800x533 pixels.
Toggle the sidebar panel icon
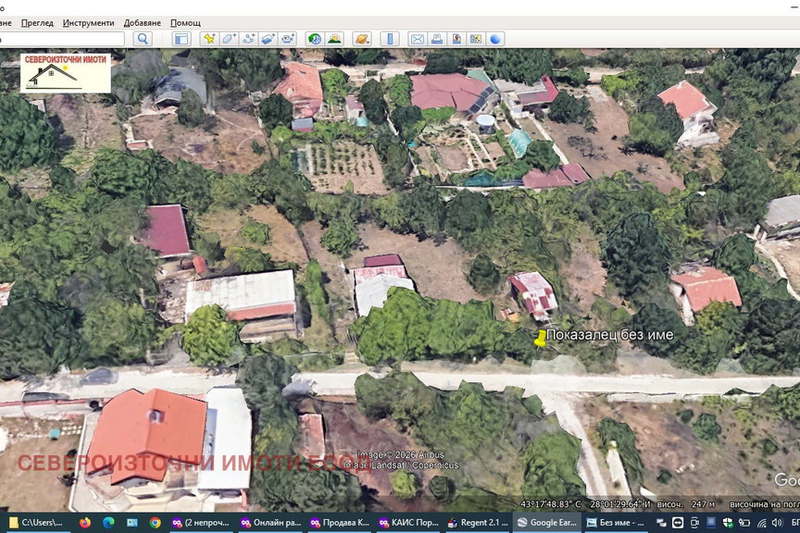181,39
